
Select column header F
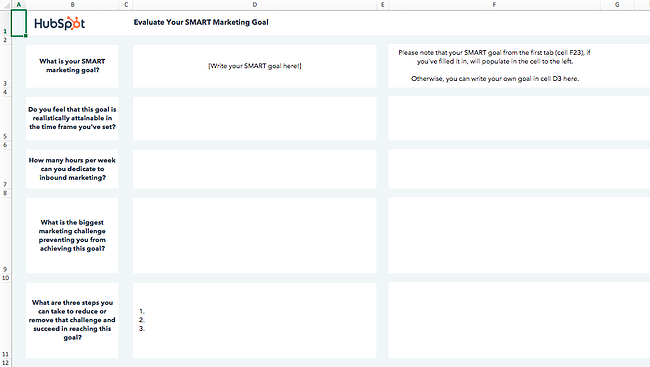(x=494, y=5)
